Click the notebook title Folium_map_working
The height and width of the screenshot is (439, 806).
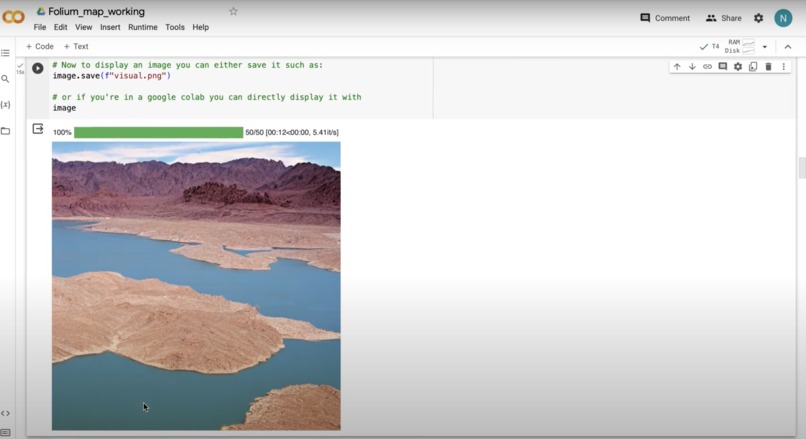[97, 11]
